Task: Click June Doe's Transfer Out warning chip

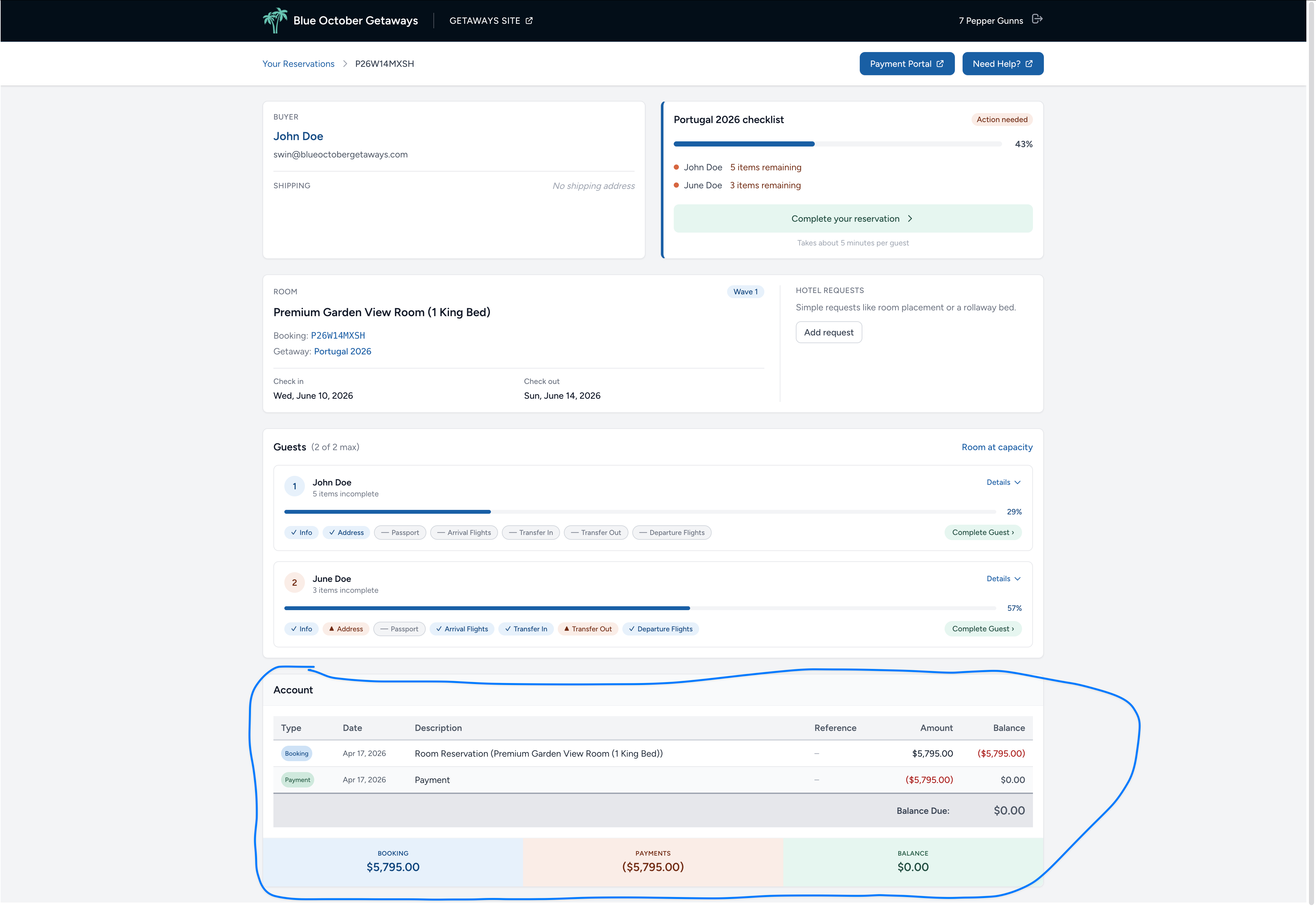Action: tap(588, 630)
